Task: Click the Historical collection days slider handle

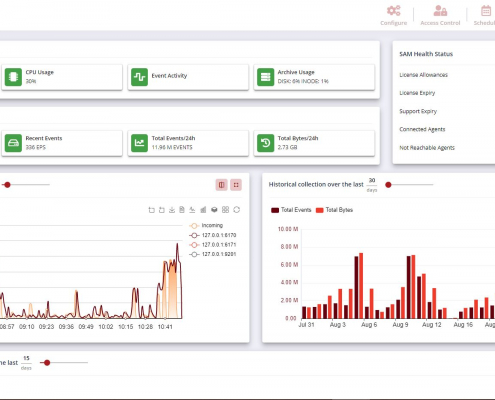Action: tap(388, 185)
